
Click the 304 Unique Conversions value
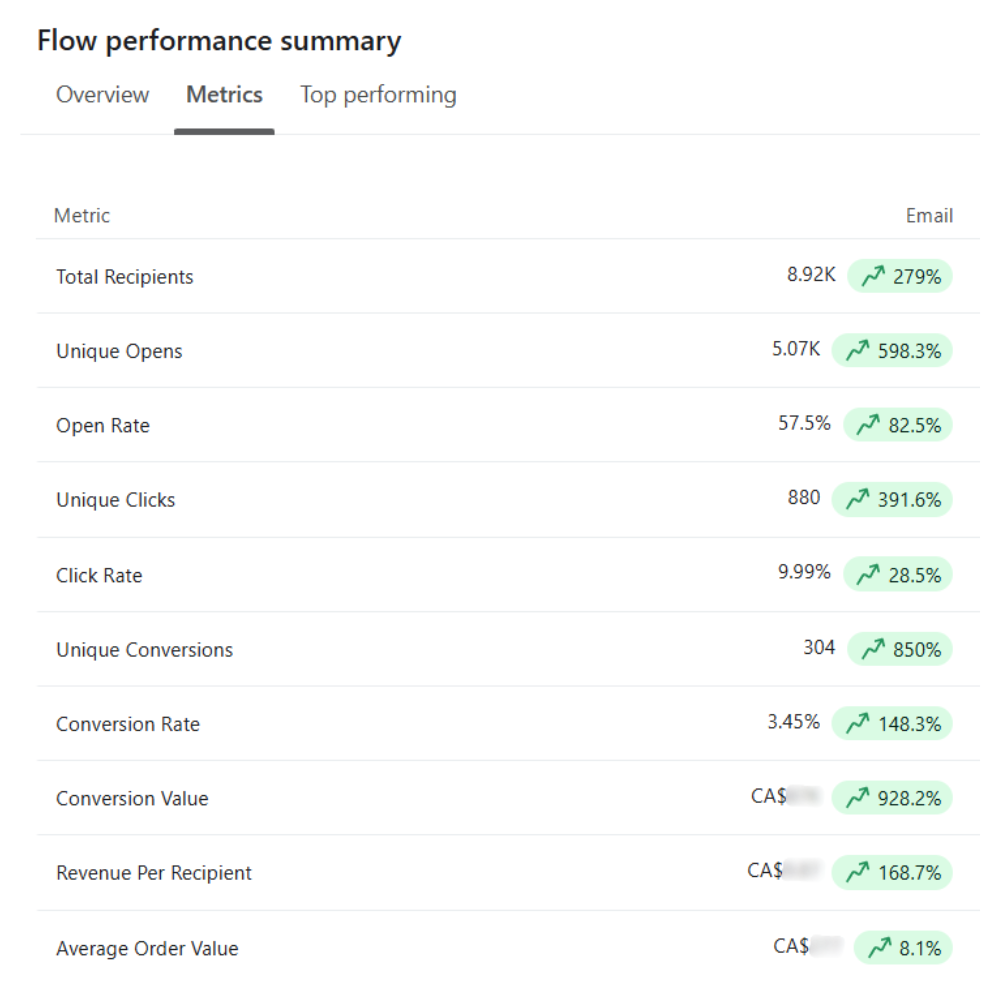tap(818, 647)
